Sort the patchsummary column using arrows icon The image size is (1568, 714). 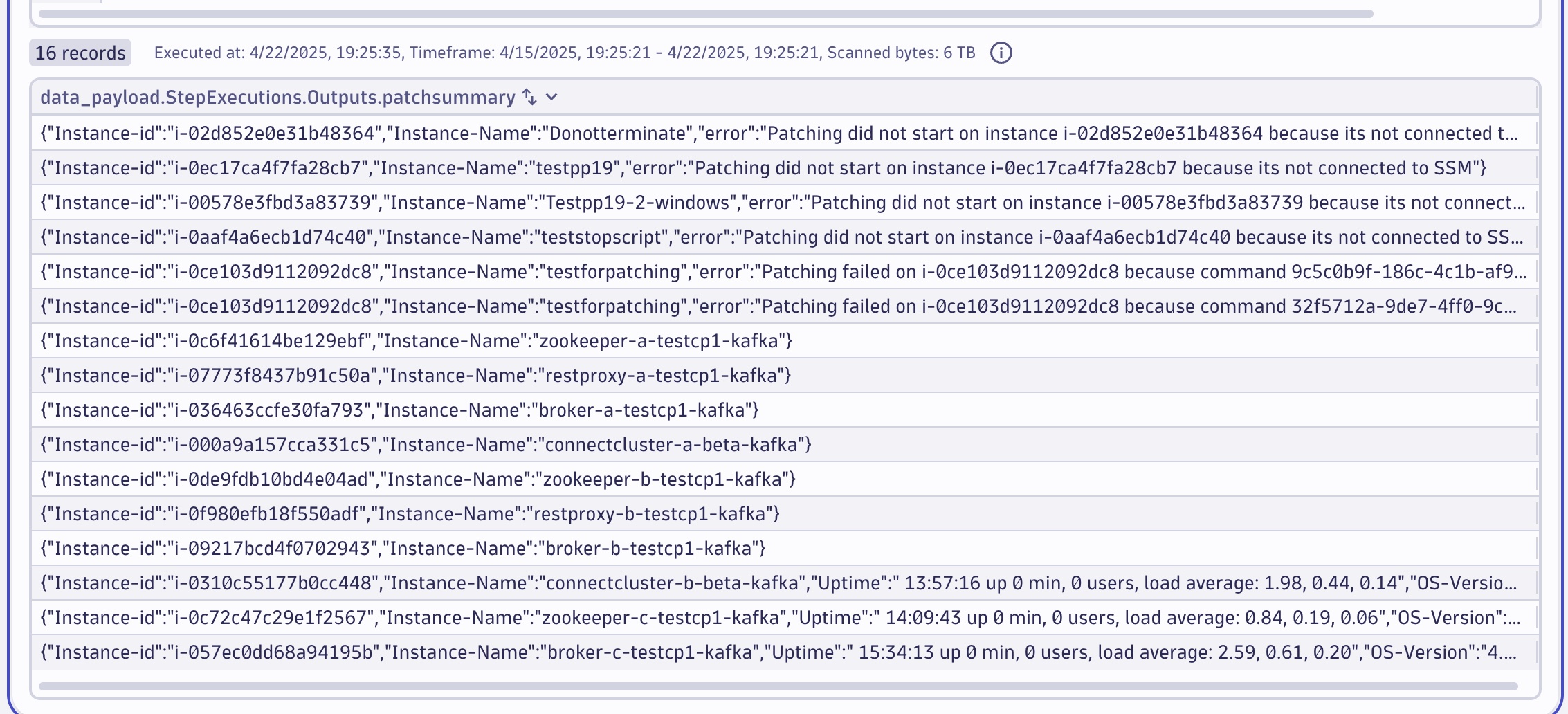pos(529,98)
